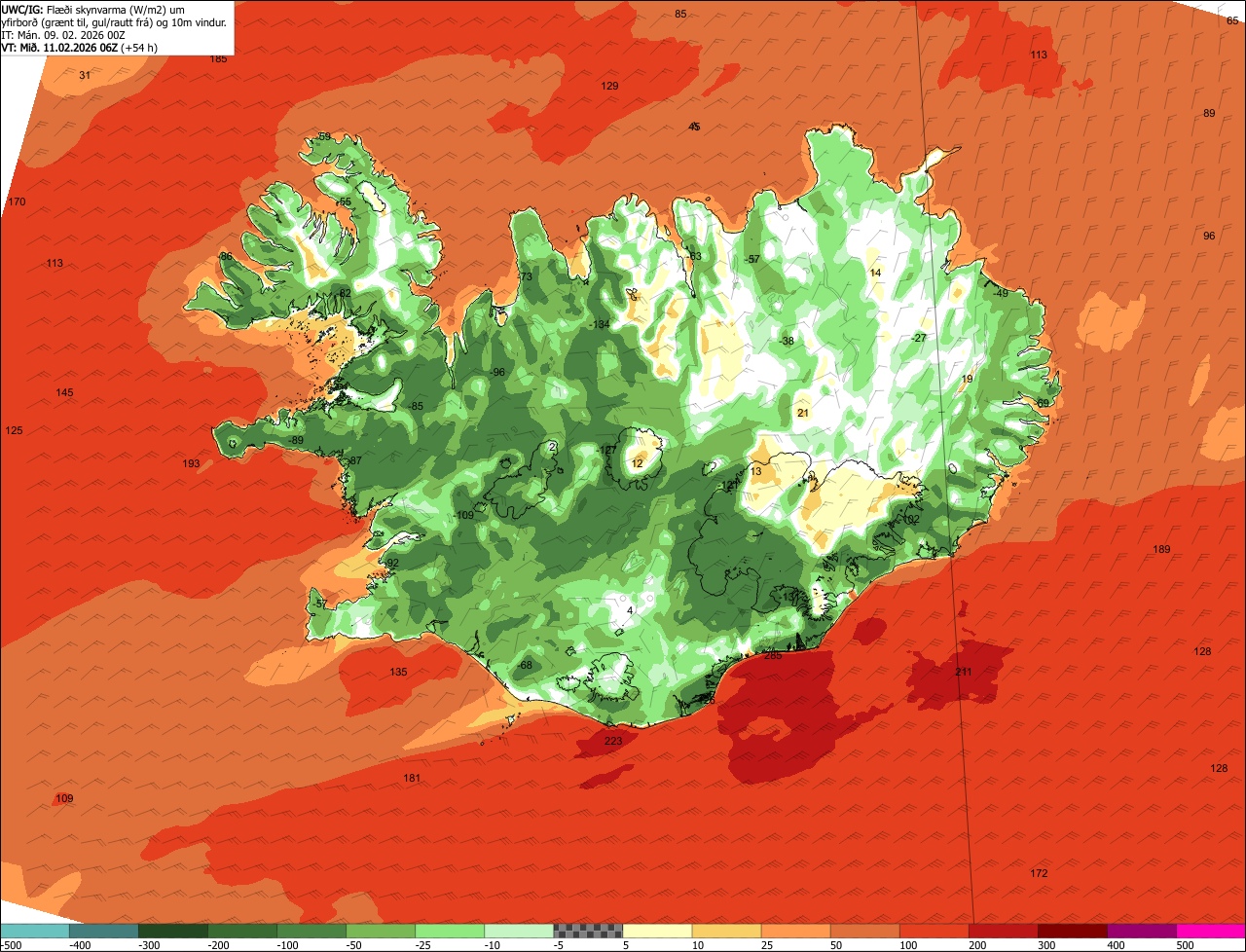Image resolution: width=1246 pixels, height=952 pixels.
Task: Click the map value 129 north of Iceland
Action: click(x=609, y=87)
